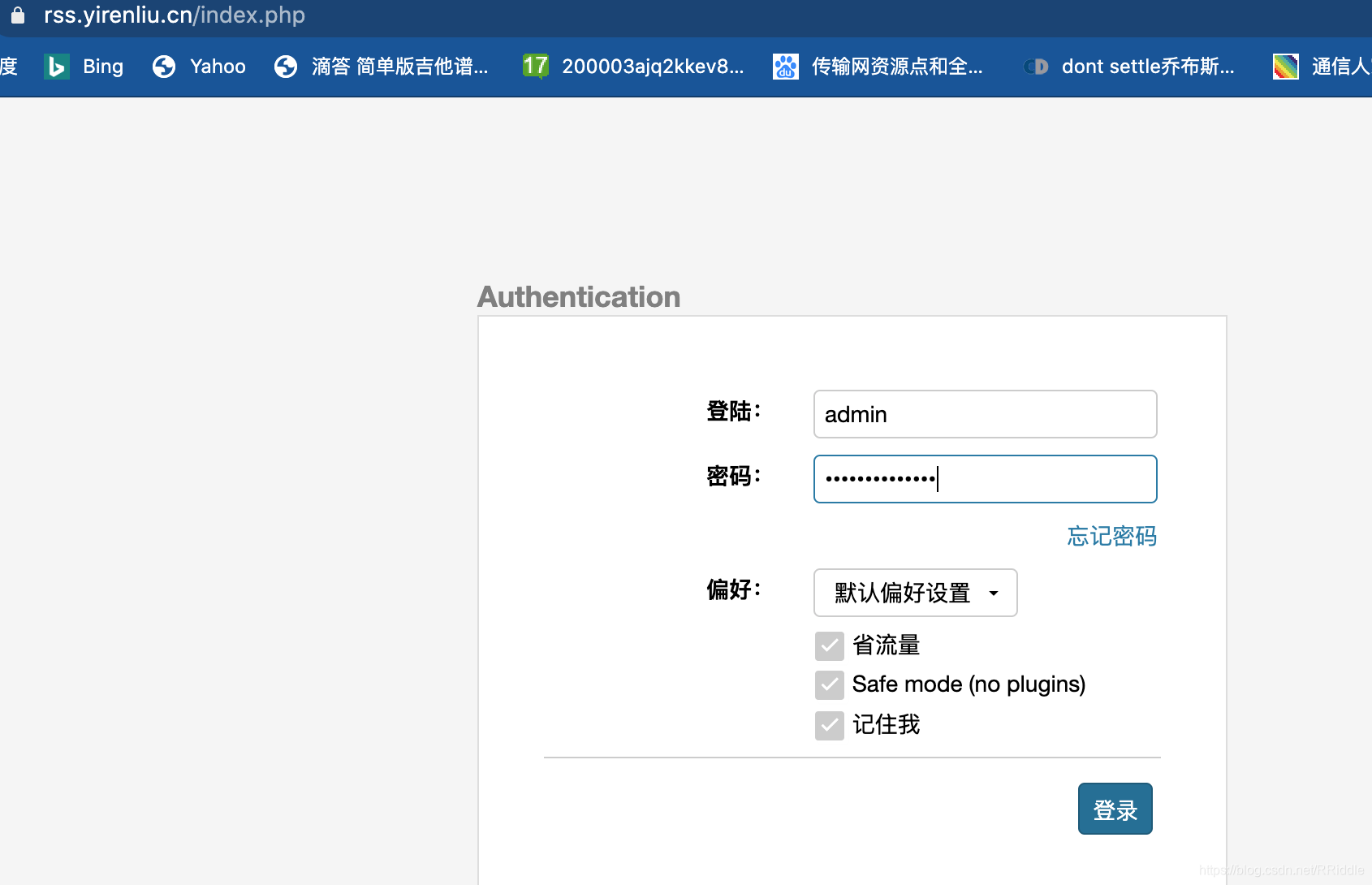Open the colorful 通信人 bookmark icon
Screen dimensions: 1372x885
1286,65
